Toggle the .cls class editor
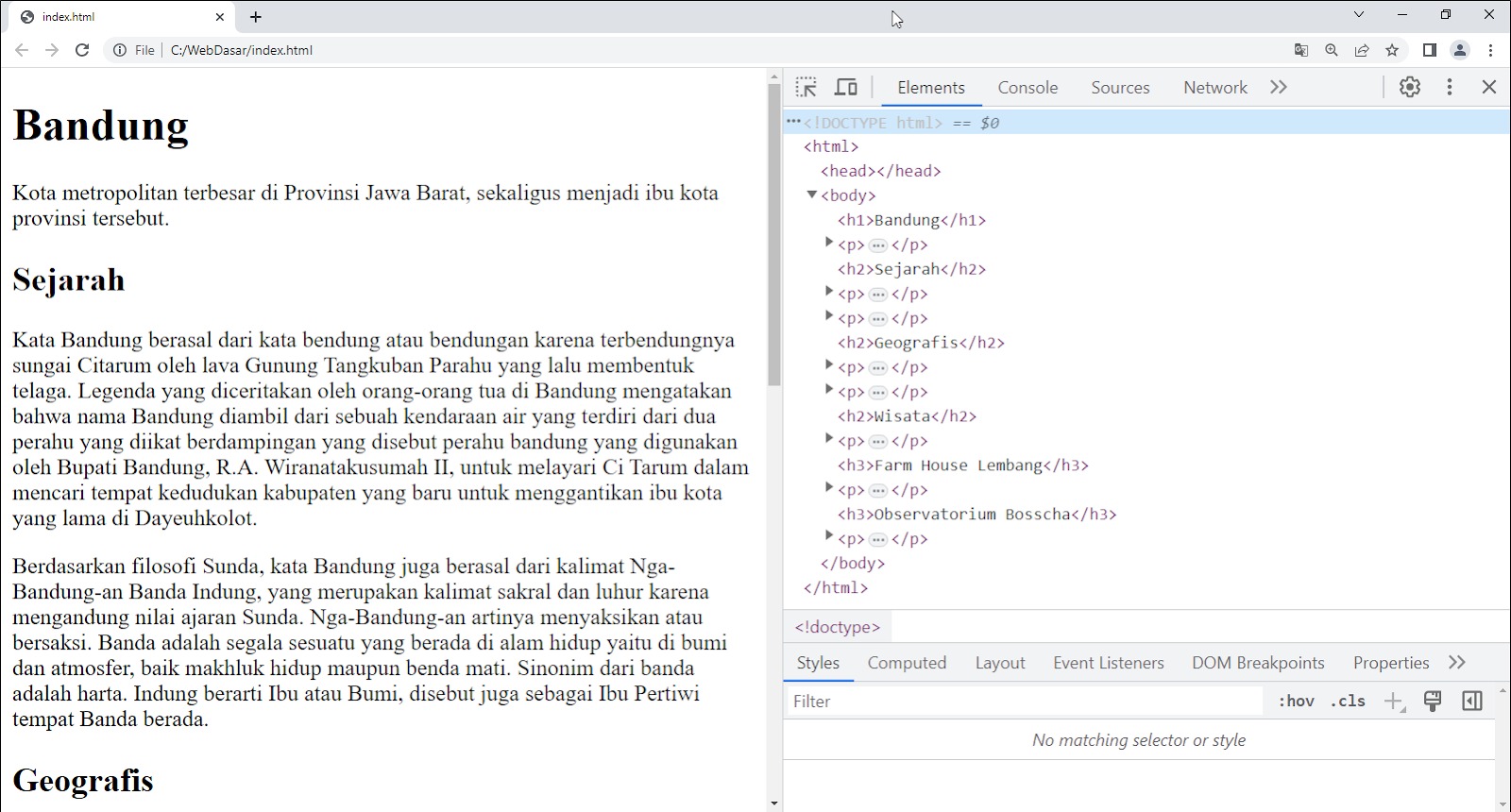The image size is (1511, 812). [x=1348, y=701]
